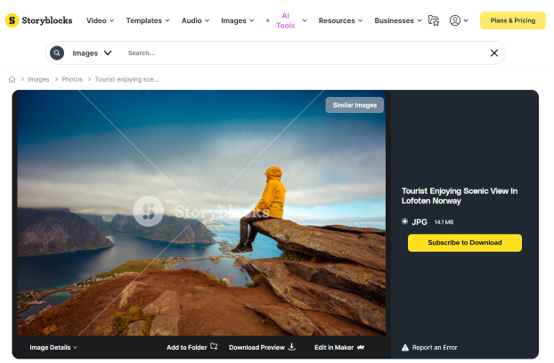The width and height of the screenshot is (554, 363).
Task: Open the AI Tools menu item
Action: (x=285, y=21)
